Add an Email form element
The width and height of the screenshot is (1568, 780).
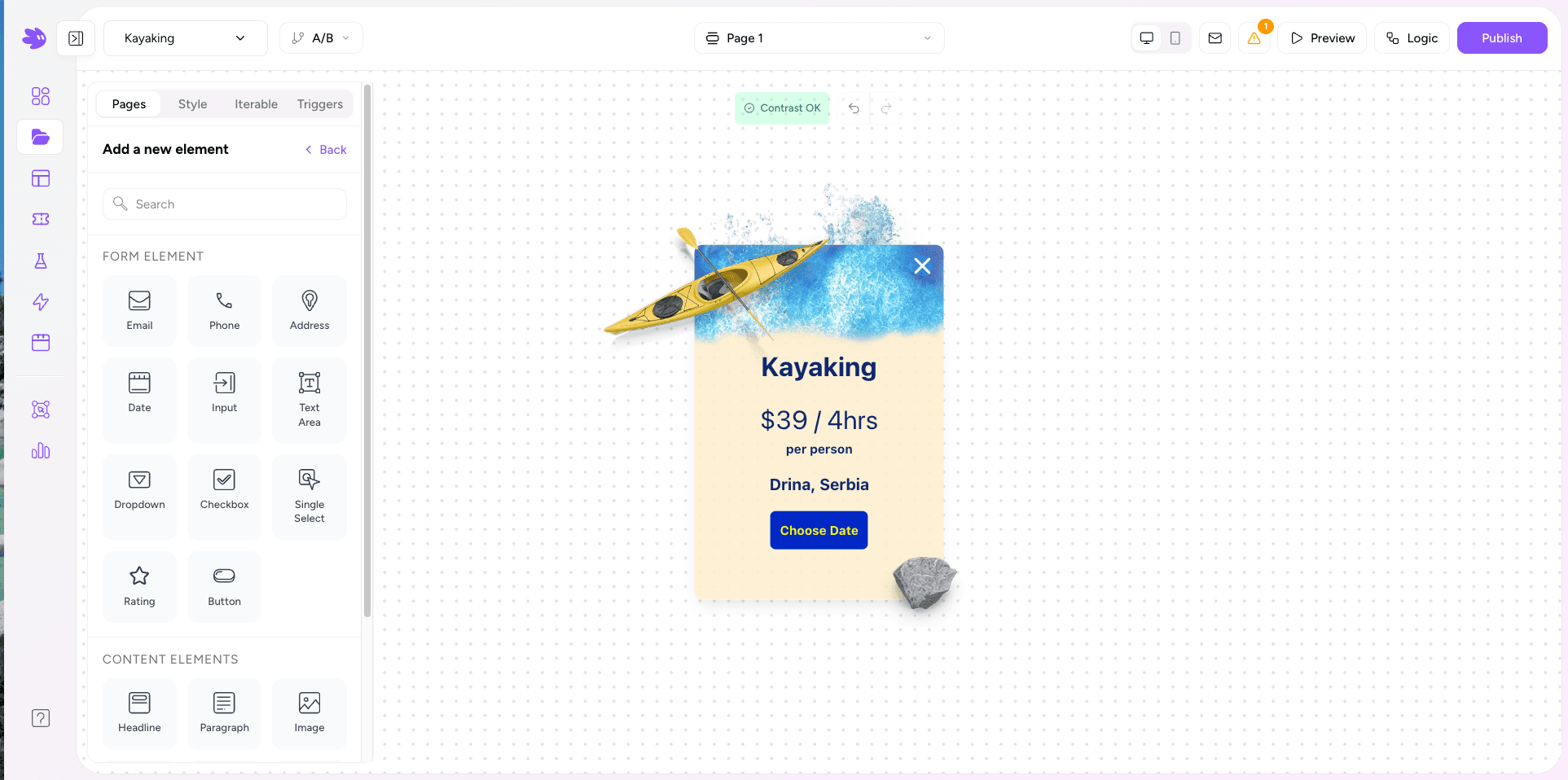[139, 310]
